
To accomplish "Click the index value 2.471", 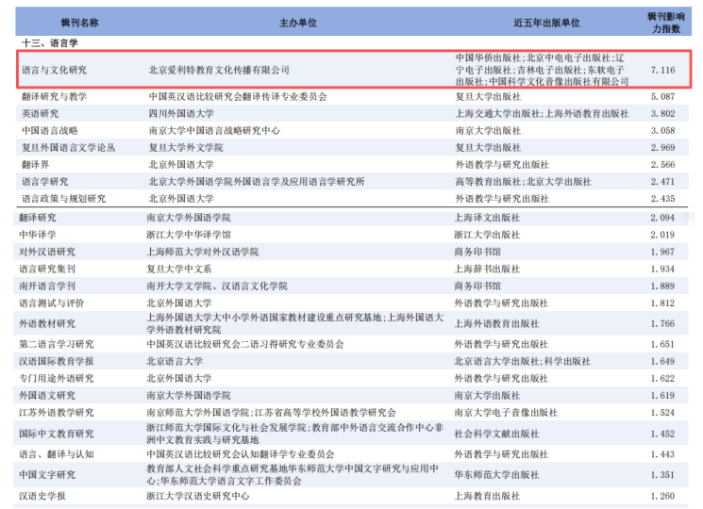I will [x=663, y=182].
